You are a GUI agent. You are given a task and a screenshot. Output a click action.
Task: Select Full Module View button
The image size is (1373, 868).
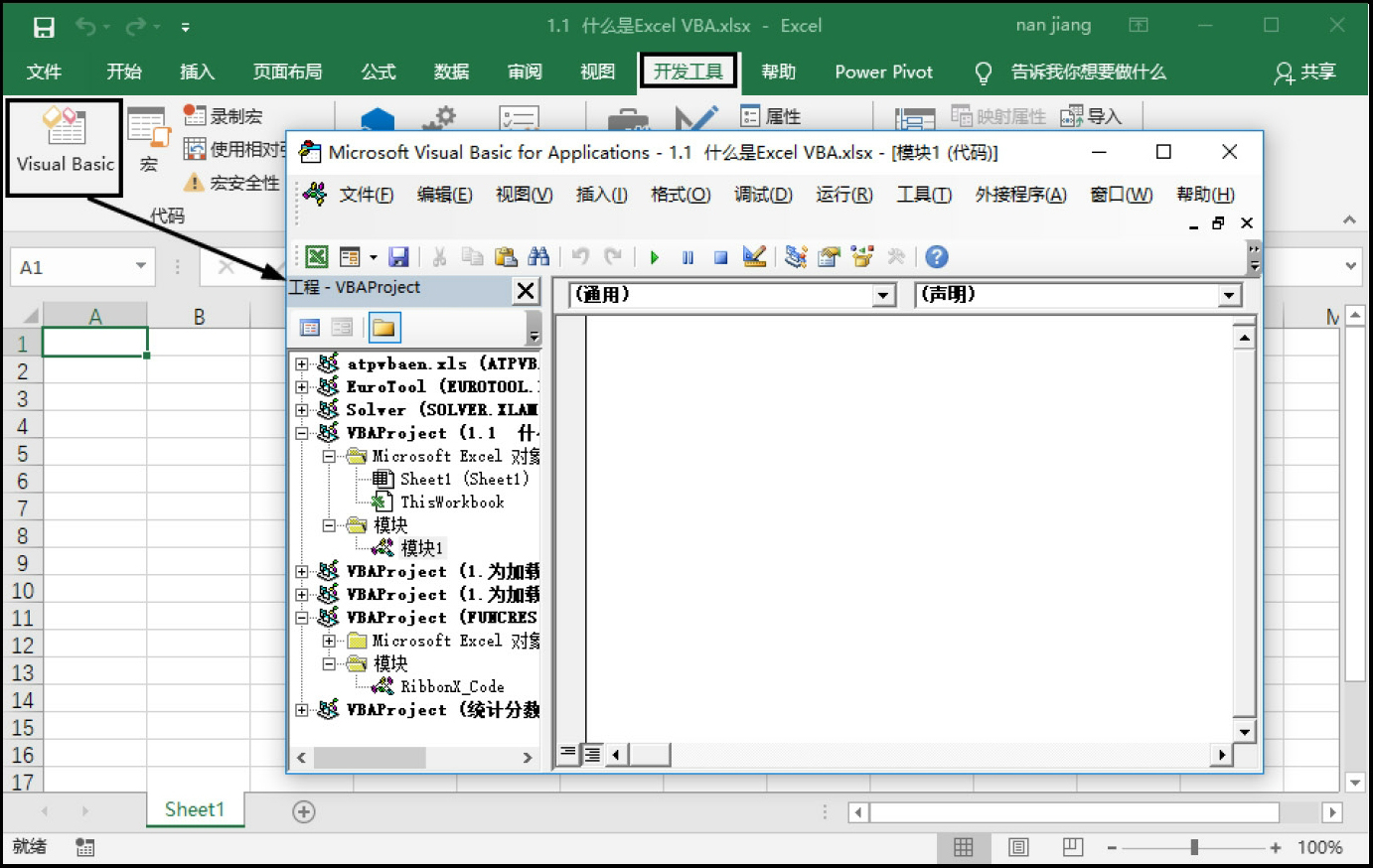[592, 755]
